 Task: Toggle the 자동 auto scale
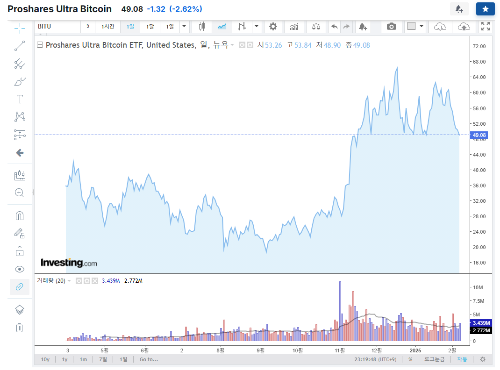click(x=462, y=359)
